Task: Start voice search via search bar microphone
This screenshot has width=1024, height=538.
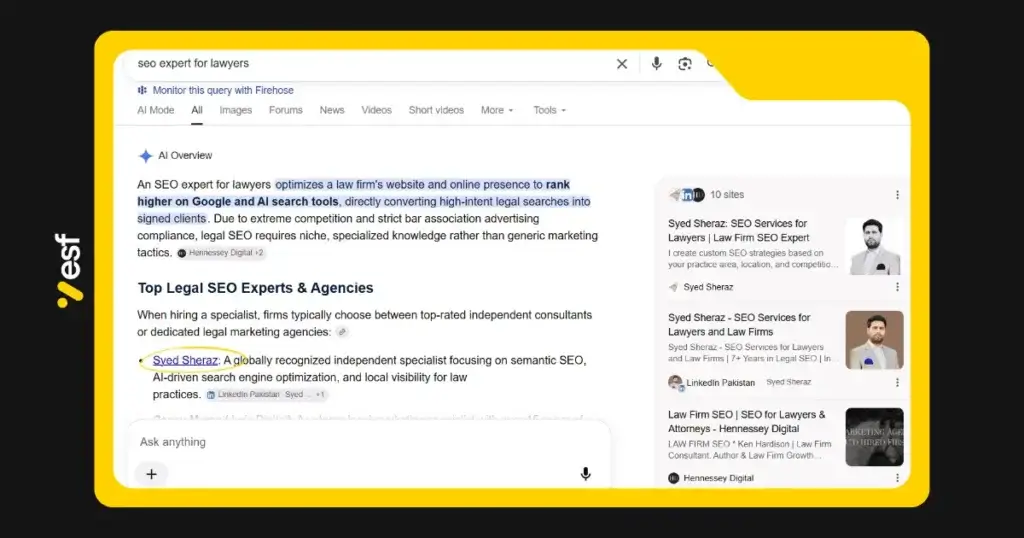Action: (x=656, y=63)
